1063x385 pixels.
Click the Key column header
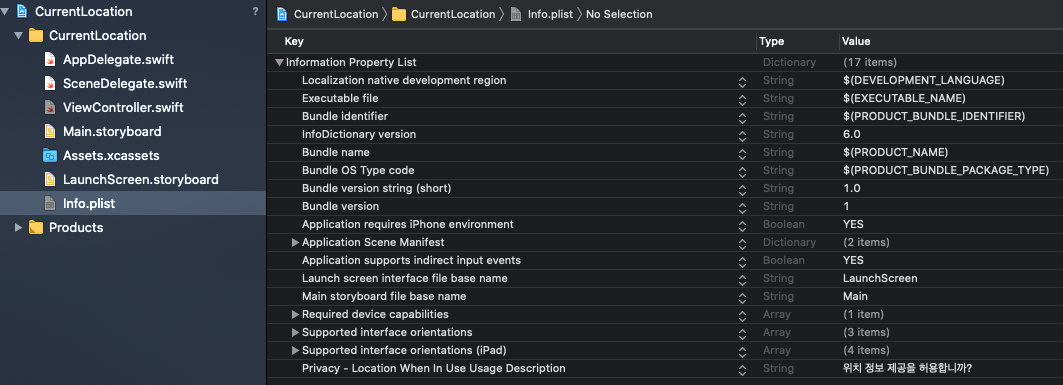294,41
